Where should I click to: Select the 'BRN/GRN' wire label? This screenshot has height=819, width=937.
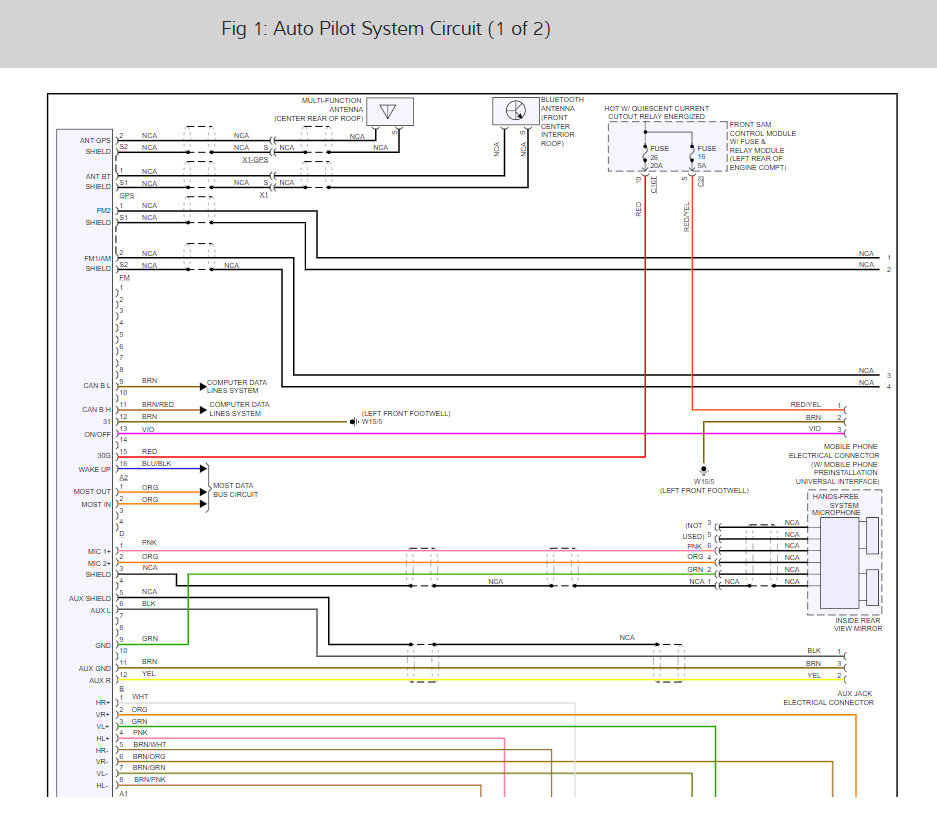[149, 768]
